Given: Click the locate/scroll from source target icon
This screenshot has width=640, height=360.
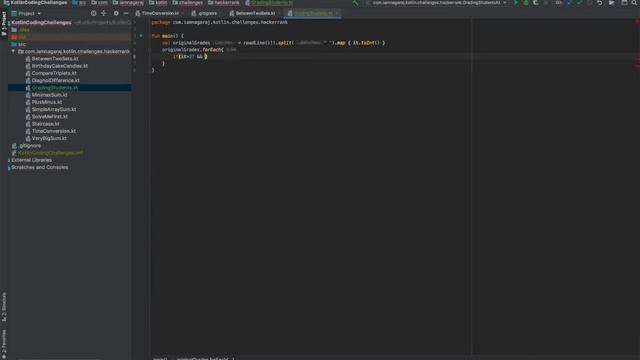Looking at the screenshot, I should tap(93, 13).
